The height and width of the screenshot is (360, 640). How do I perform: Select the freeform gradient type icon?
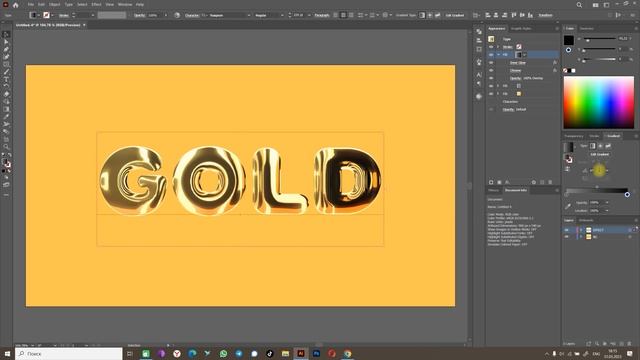click(x=608, y=146)
